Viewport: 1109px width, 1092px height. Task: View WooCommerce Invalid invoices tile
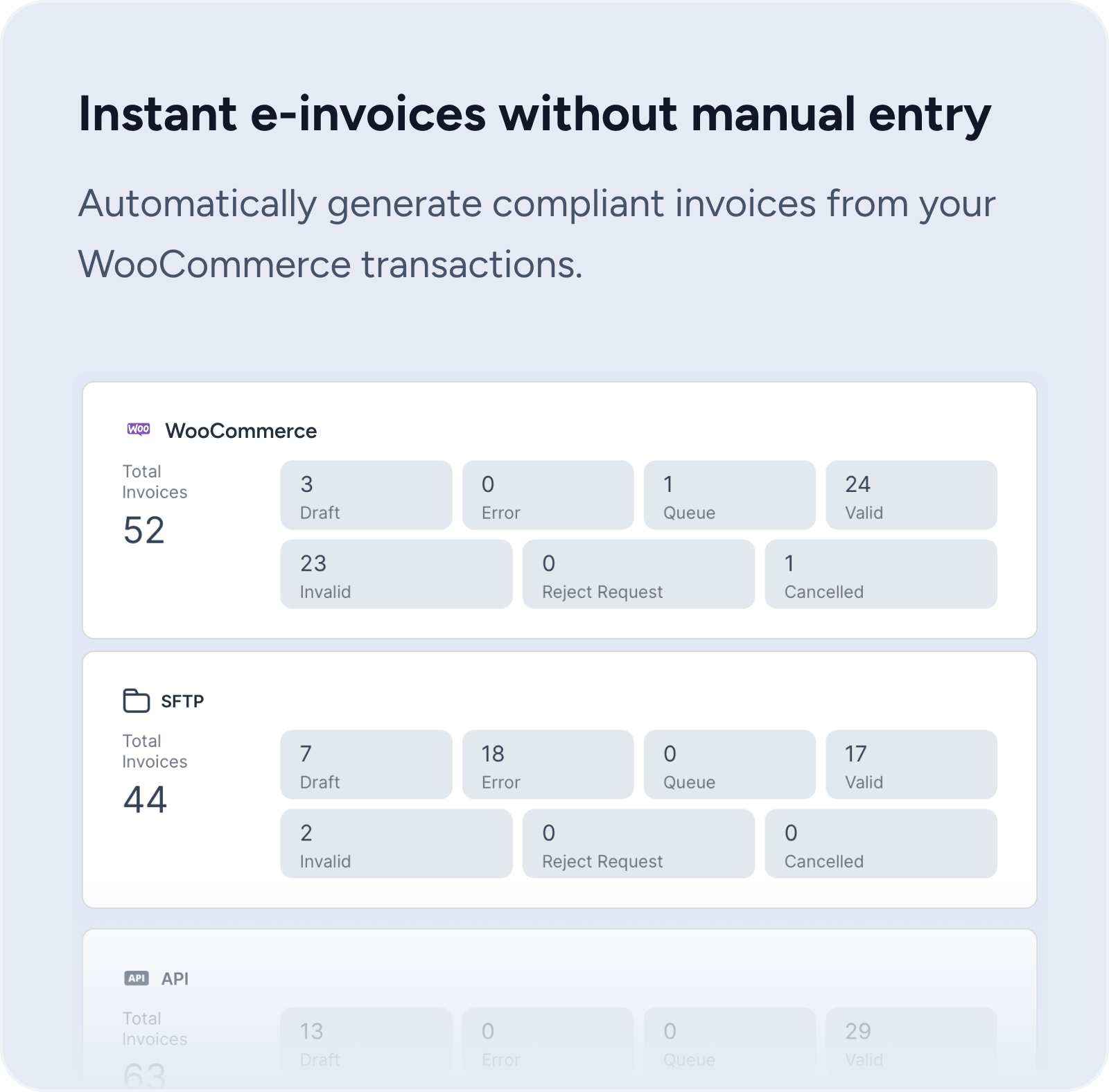point(396,574)
